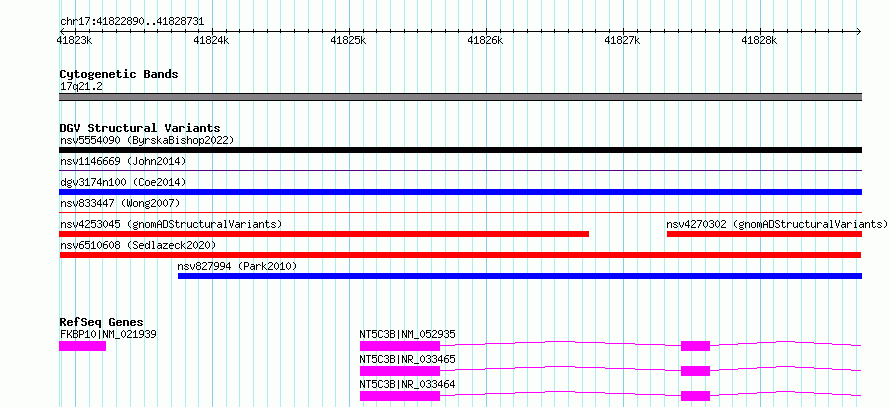Click the chr17:41822890..41828731 coordinate text
The image size is (890, 407).
pyautogui.click(x=132, y=22)
